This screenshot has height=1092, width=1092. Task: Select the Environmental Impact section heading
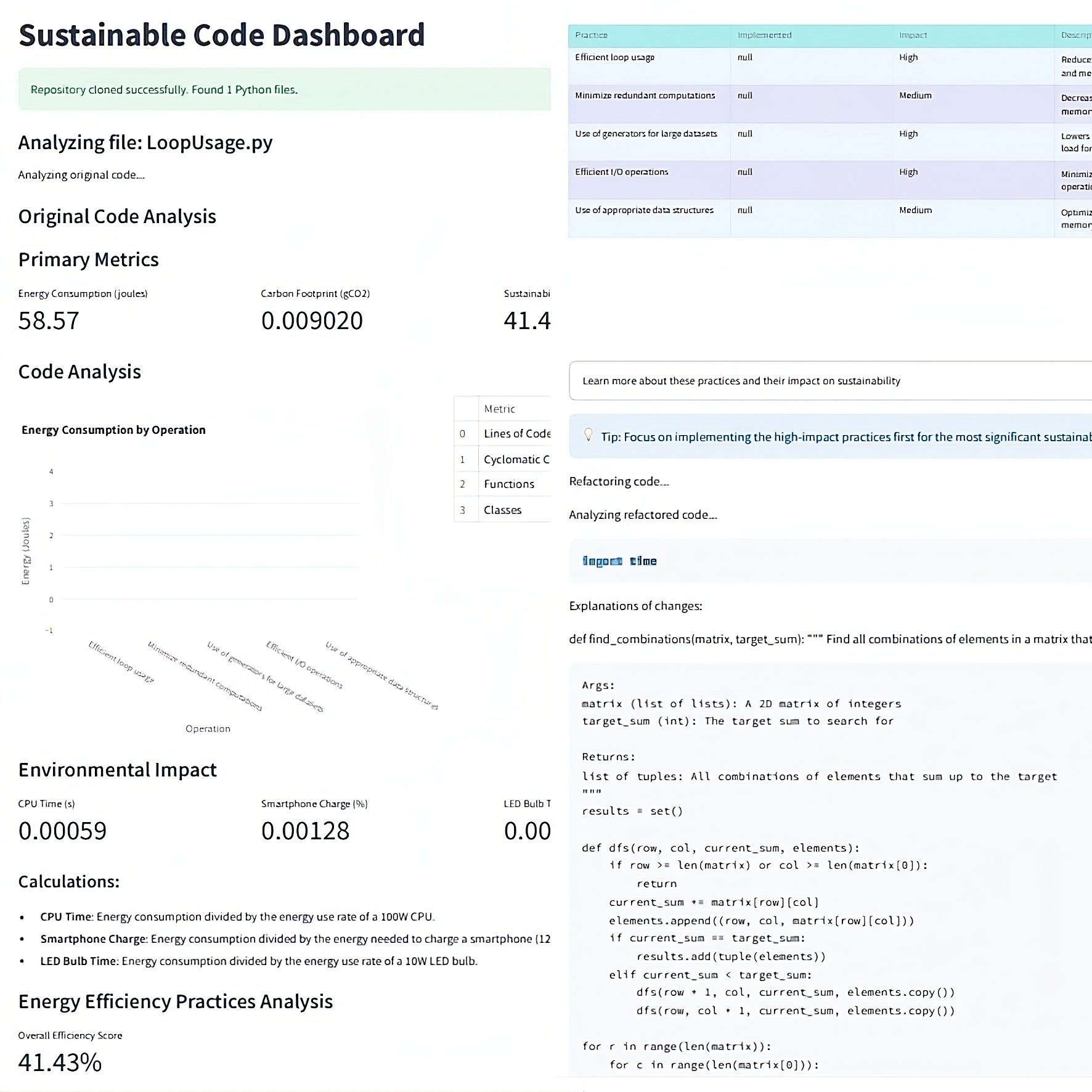(x=118, y=769)
